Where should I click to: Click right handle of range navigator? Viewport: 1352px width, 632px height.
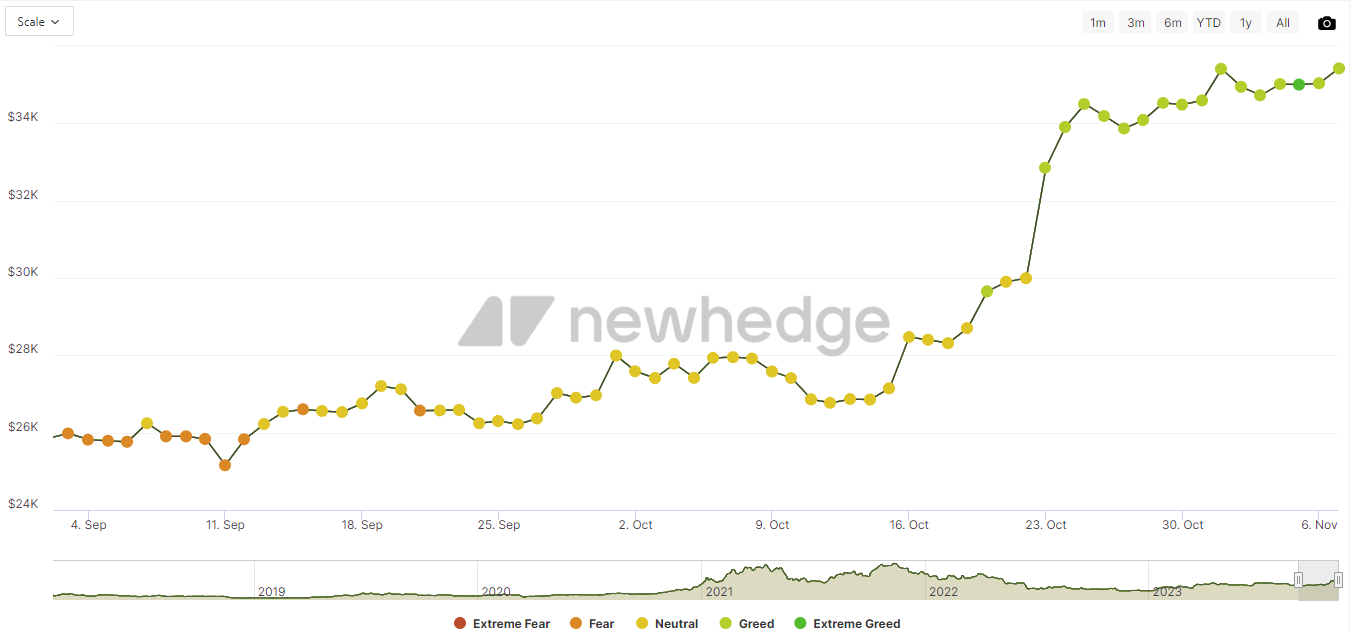pos(1338,580)
